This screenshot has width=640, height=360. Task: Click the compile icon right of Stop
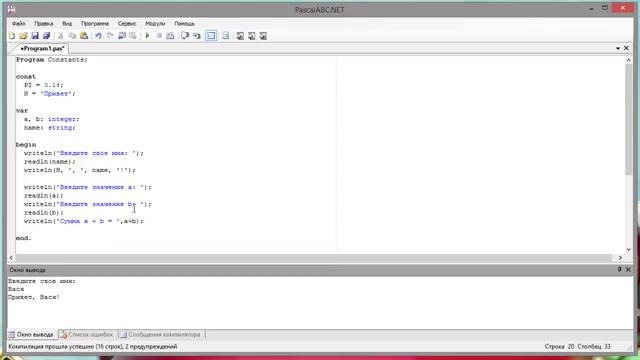tap(171, 36)
